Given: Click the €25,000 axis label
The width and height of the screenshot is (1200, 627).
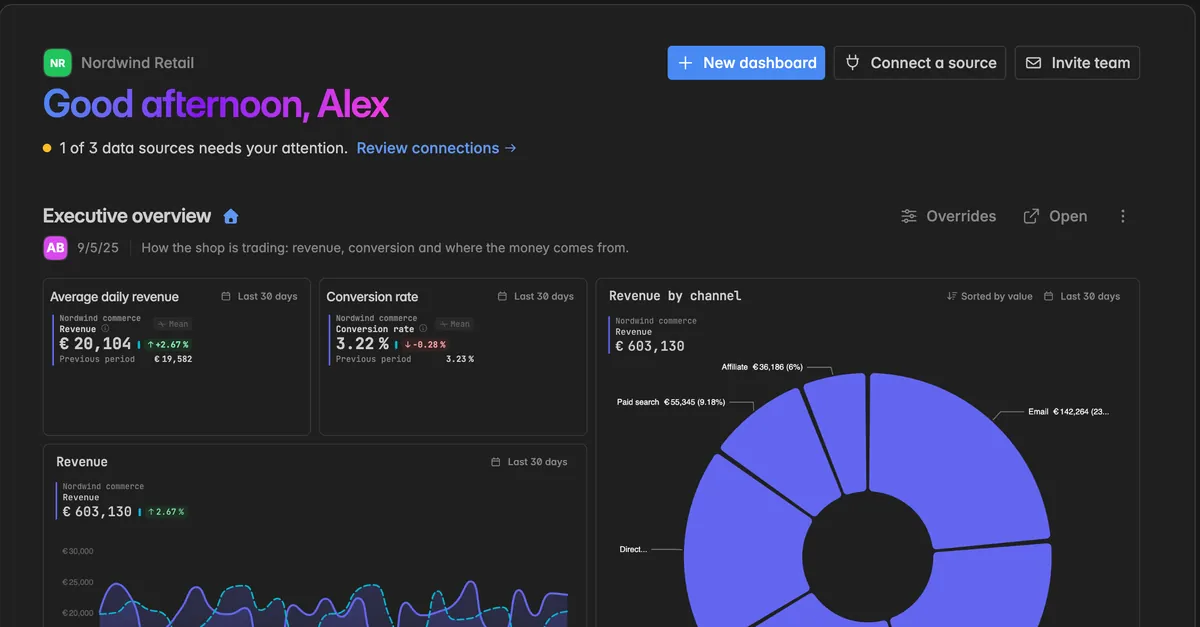Looking at the screenshot, I should 77,582.
